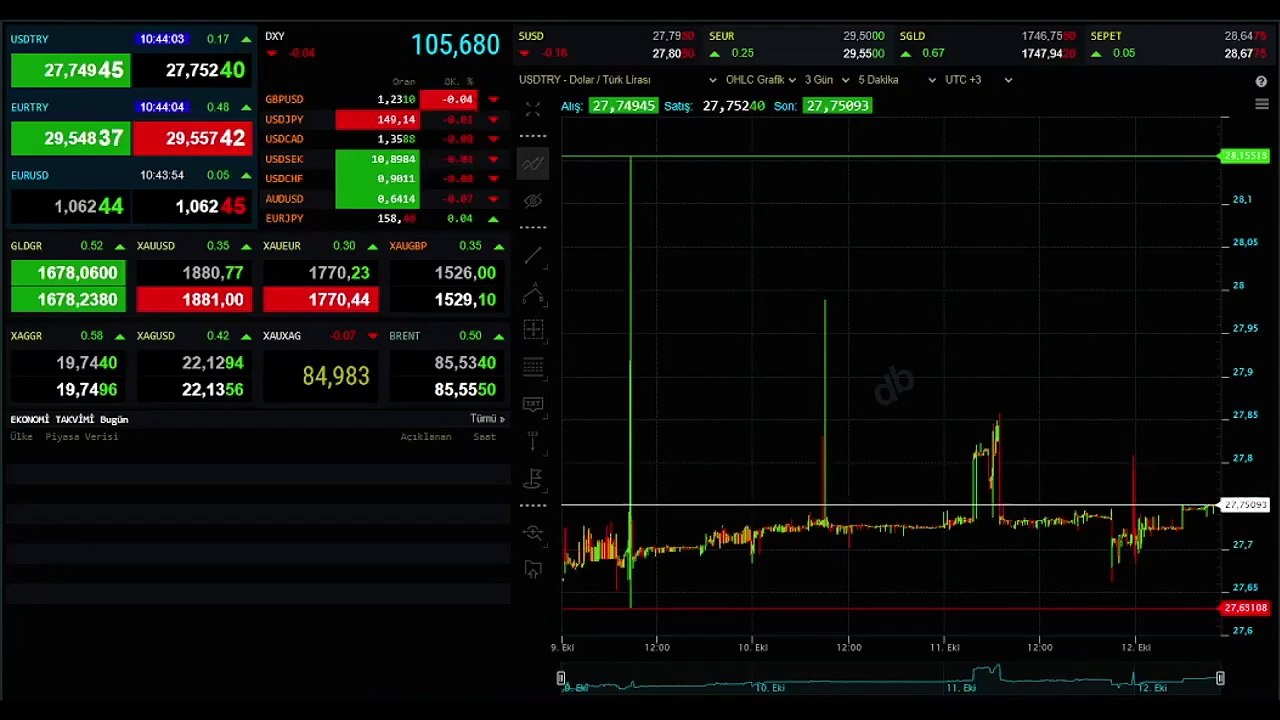The height and width of the screenshot is (720, 1280).
Task: Select the chart indicators tool
Action: [x=533, y=163]
